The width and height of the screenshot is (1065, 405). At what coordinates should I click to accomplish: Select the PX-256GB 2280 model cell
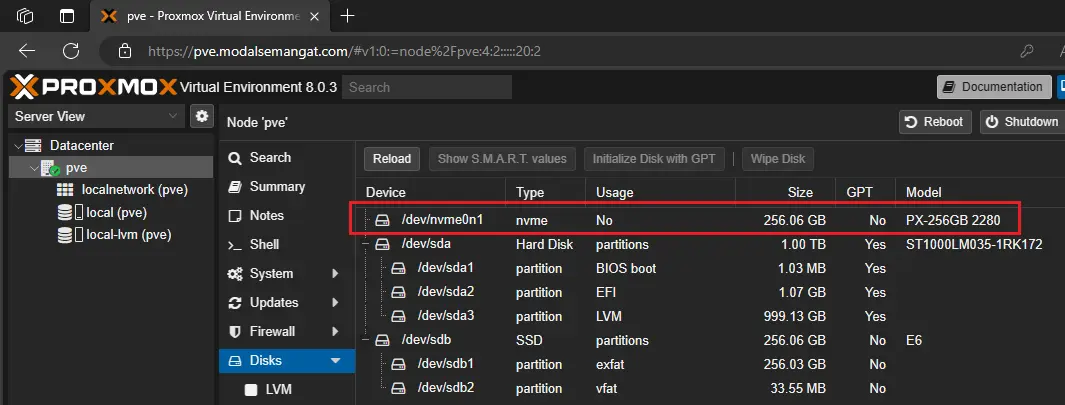click(x=953, y=220)
